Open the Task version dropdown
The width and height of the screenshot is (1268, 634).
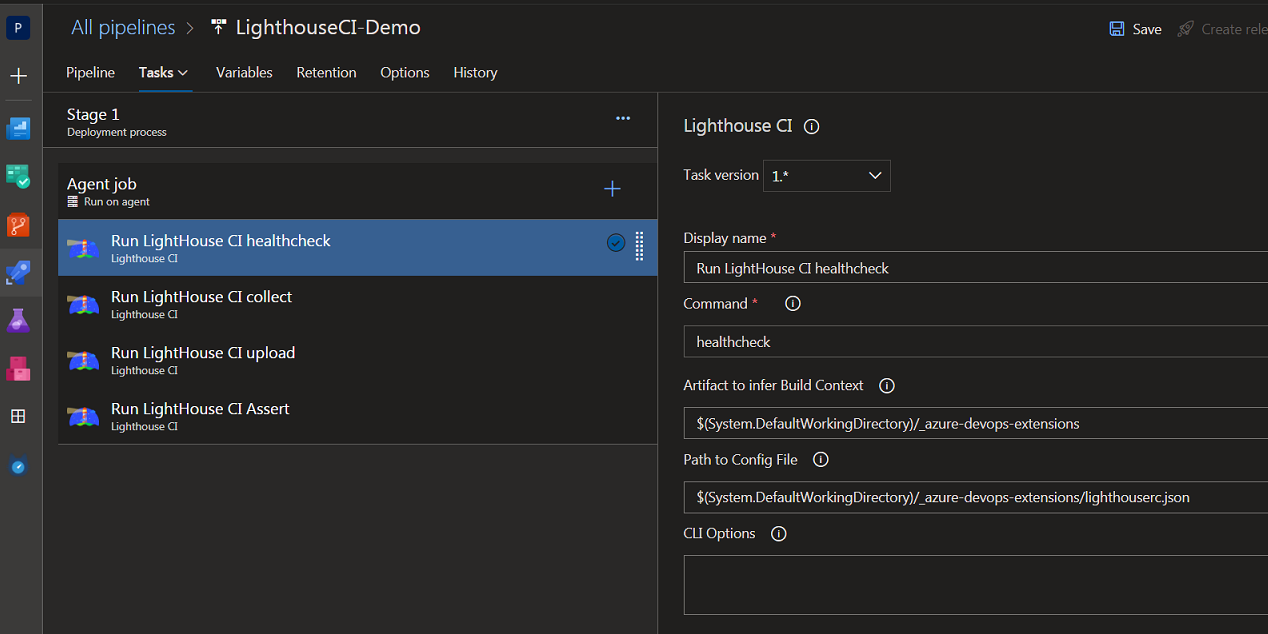pyautogui.click(x=826, y=176)
